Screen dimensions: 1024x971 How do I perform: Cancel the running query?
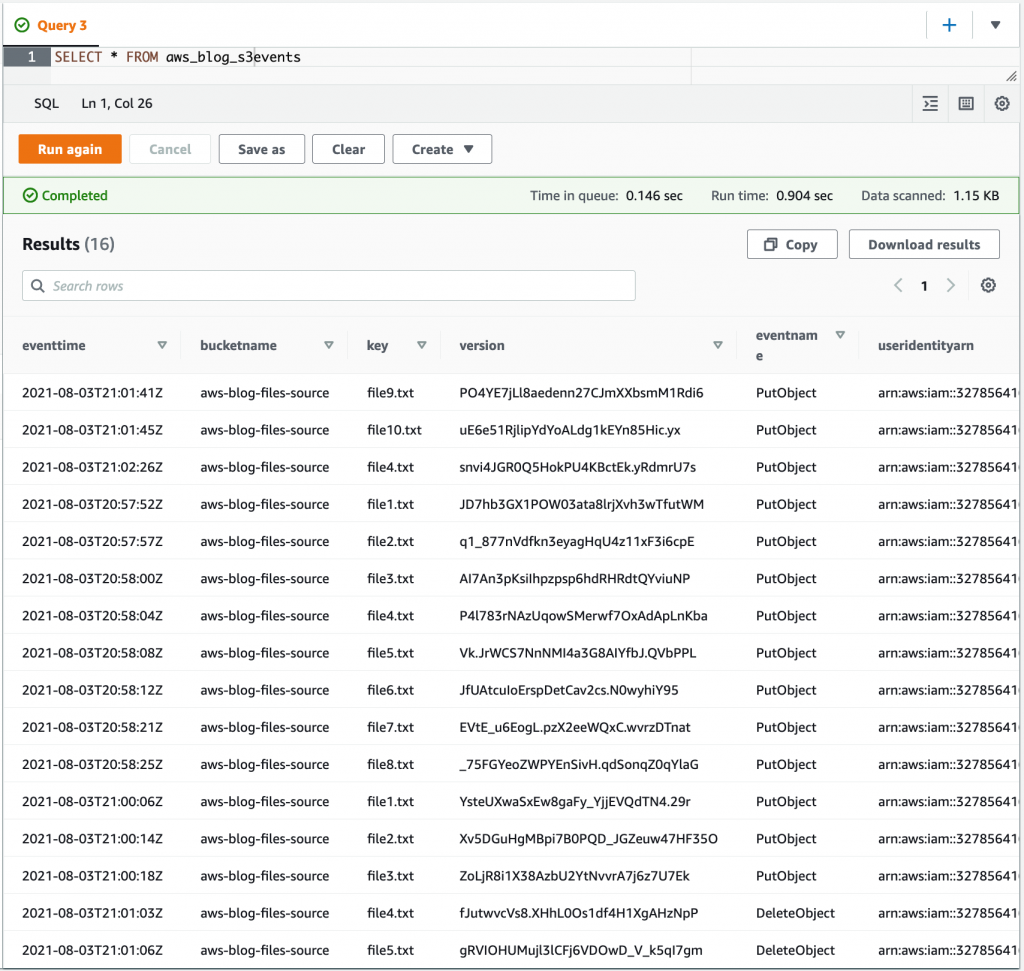tap(170, 149)
